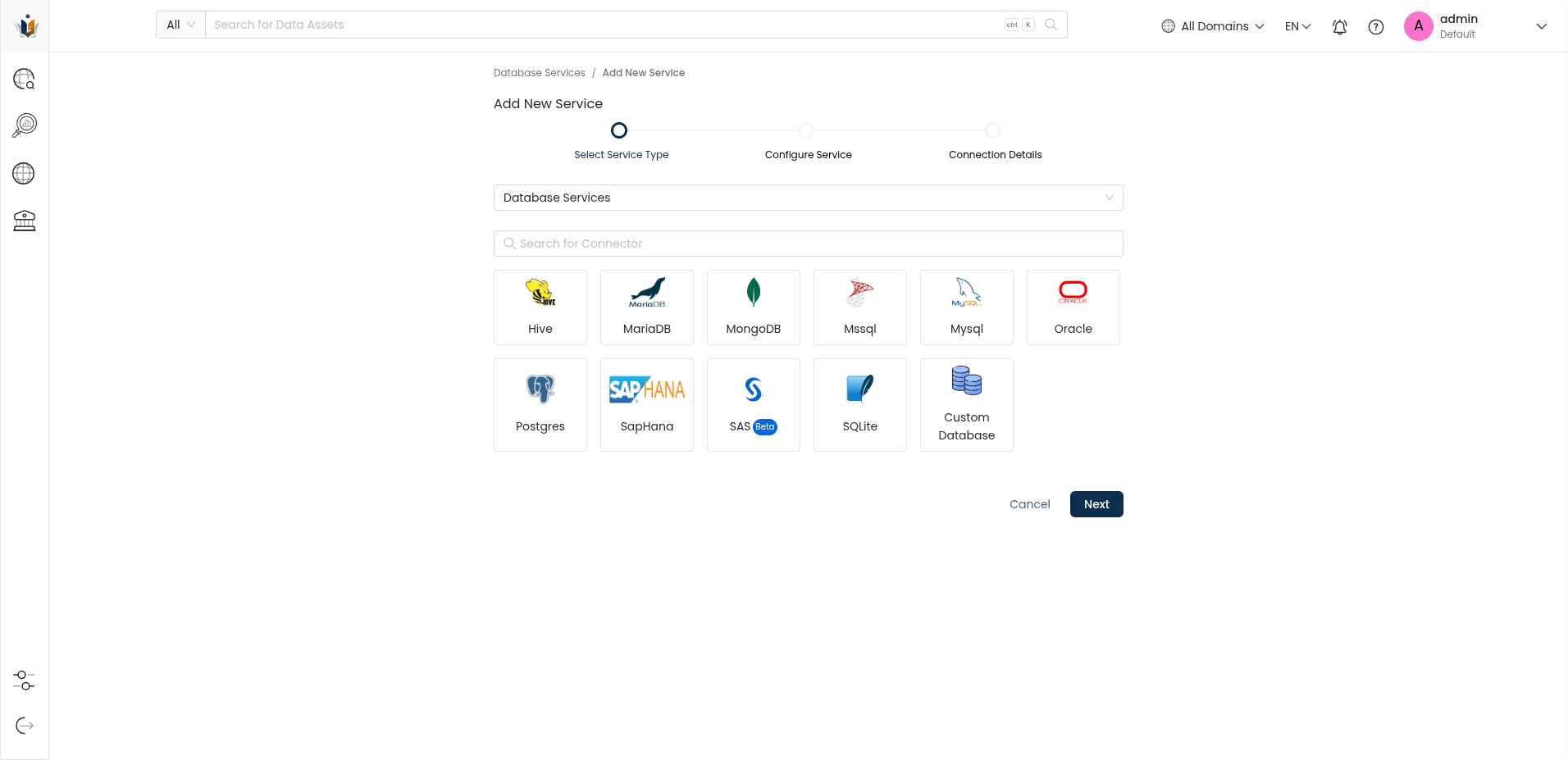The width and height of the screenshot is (1568, 760).
Task: Focus the Search for Data Assets field
Action: (607, 25)
